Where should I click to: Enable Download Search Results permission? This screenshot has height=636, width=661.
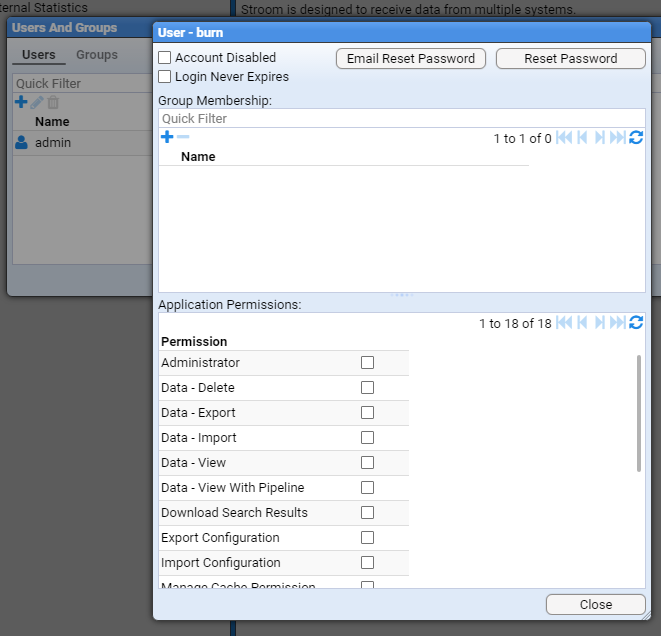tap(367, 513)
